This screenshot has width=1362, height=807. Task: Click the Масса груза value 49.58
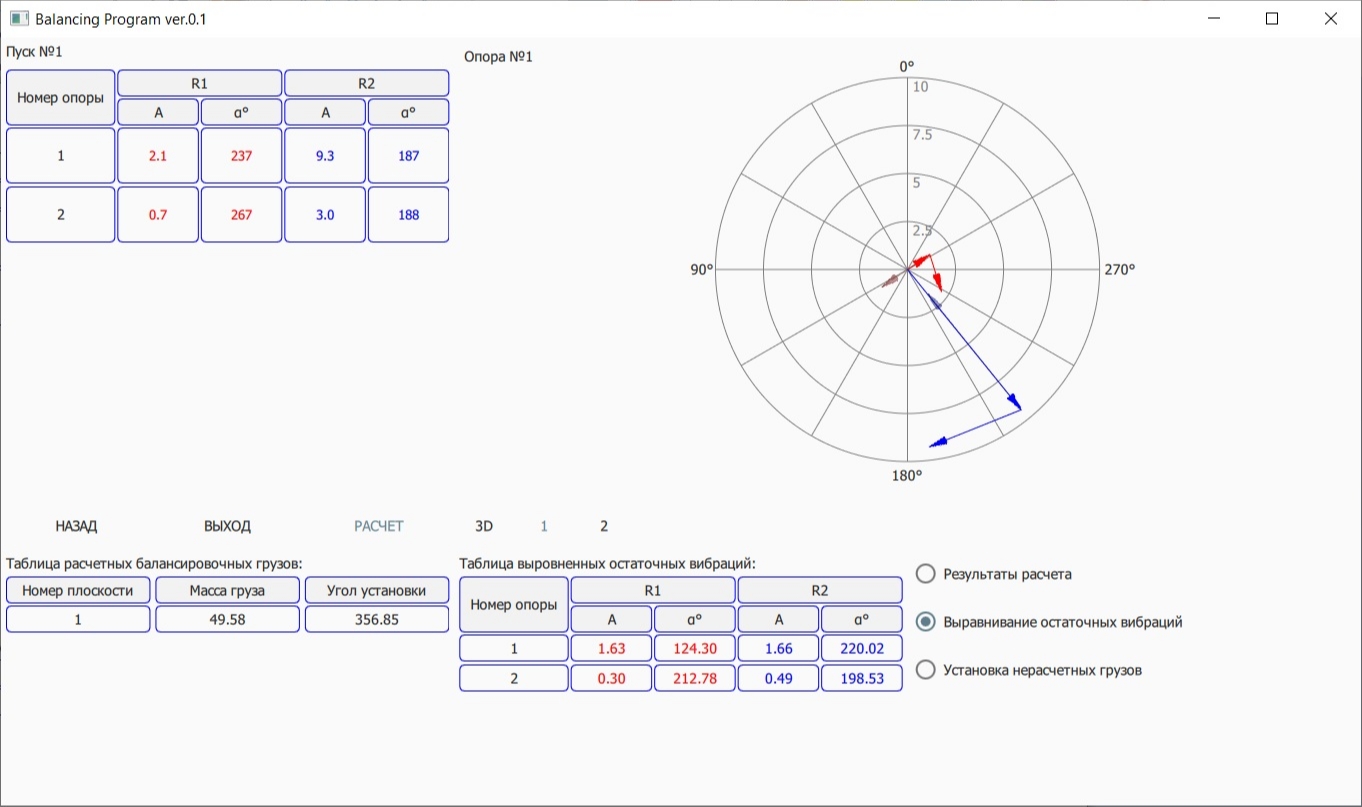point(227,618)
